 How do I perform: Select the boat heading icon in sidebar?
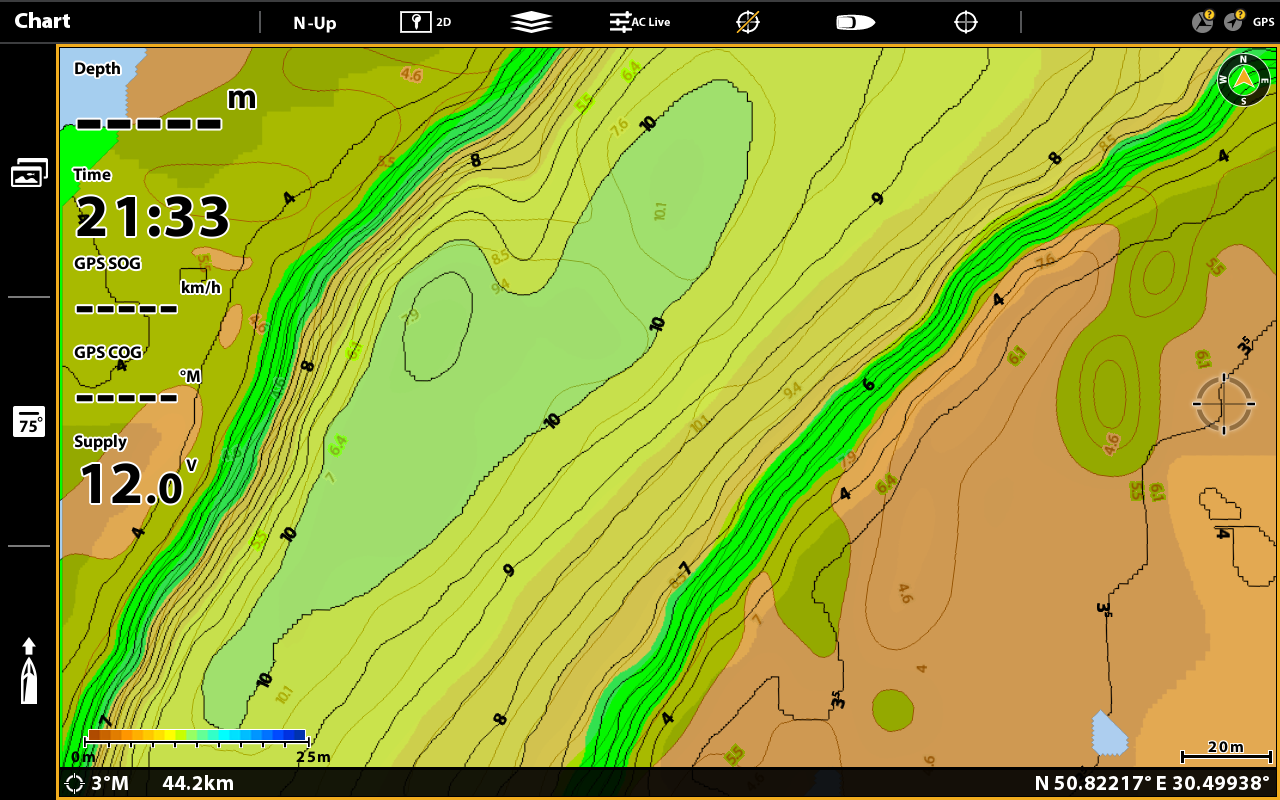click(29, 671)
